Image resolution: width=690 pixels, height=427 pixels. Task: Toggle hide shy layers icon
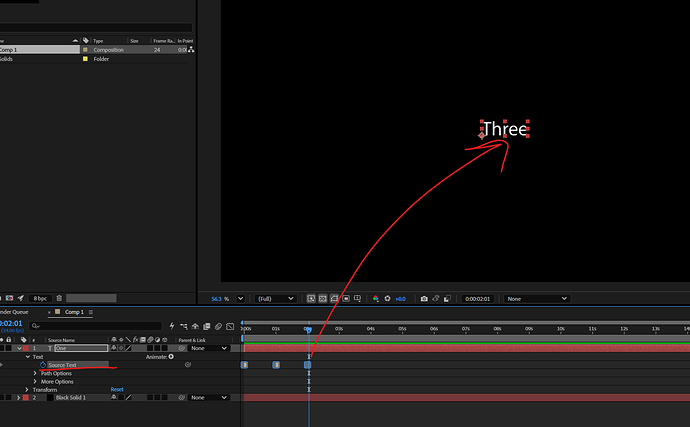(195, 326)
